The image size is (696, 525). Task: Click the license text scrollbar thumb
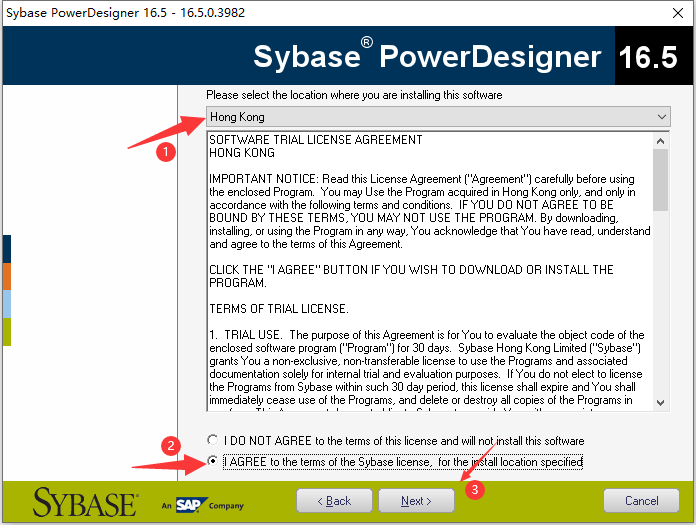(x=660, y=180)
